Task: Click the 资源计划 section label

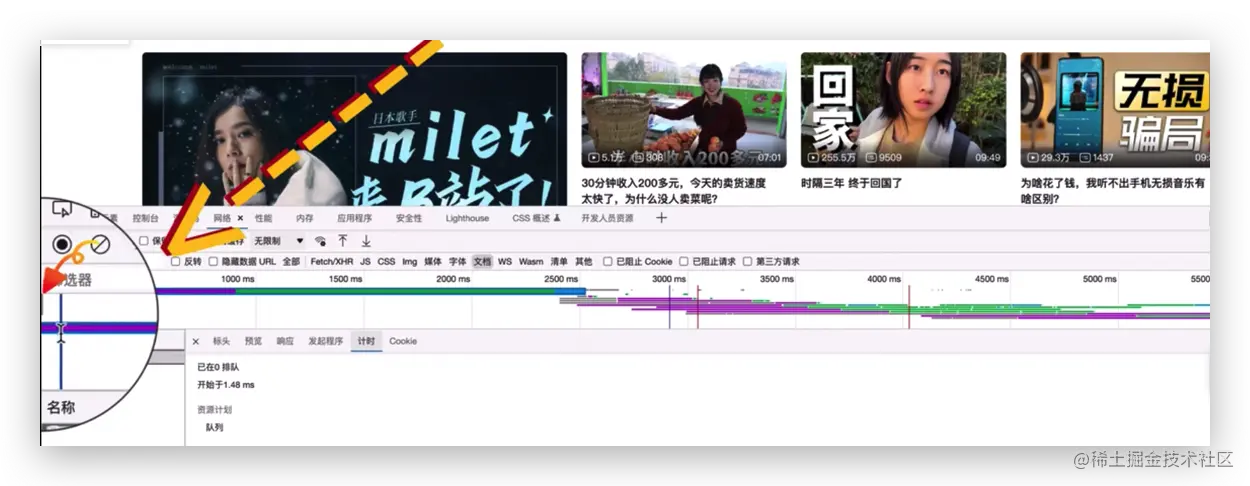Action: click(215, 410)
